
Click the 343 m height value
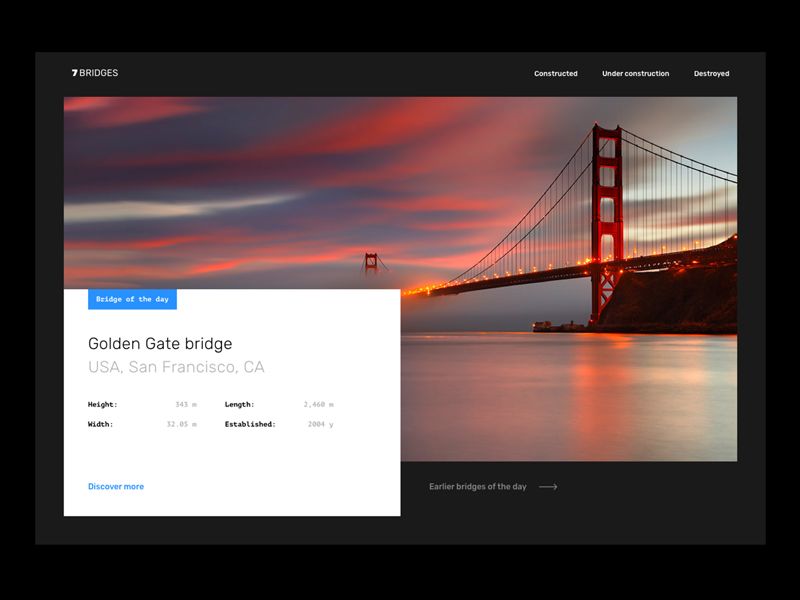(x=186, y=405)
